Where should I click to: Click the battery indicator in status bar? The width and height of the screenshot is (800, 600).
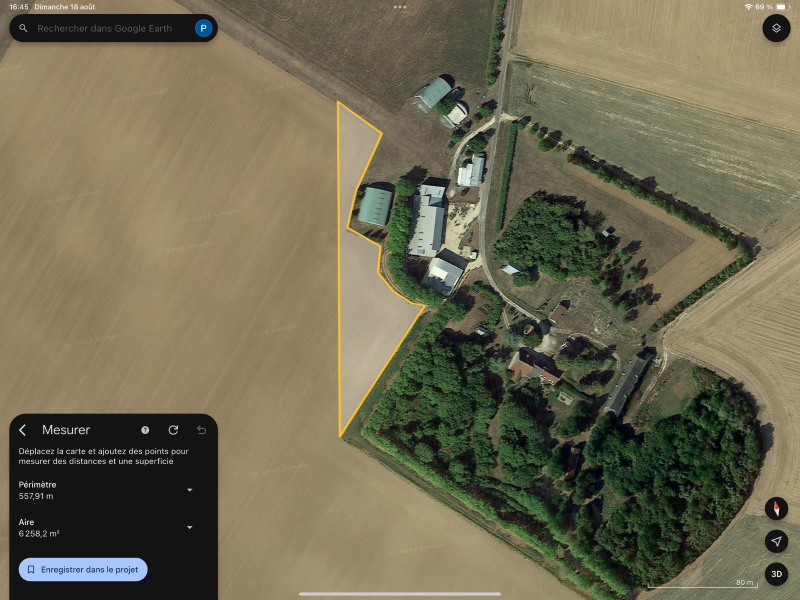(x=783, y=7)
